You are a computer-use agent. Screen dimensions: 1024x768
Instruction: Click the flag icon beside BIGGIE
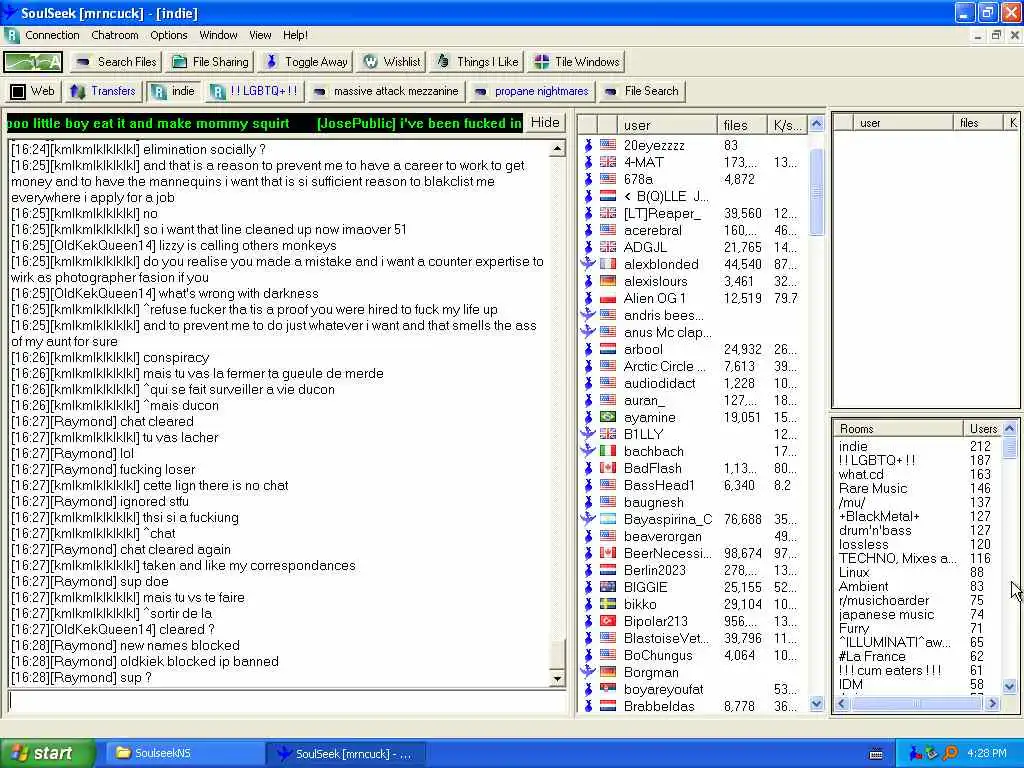[608, 586]
